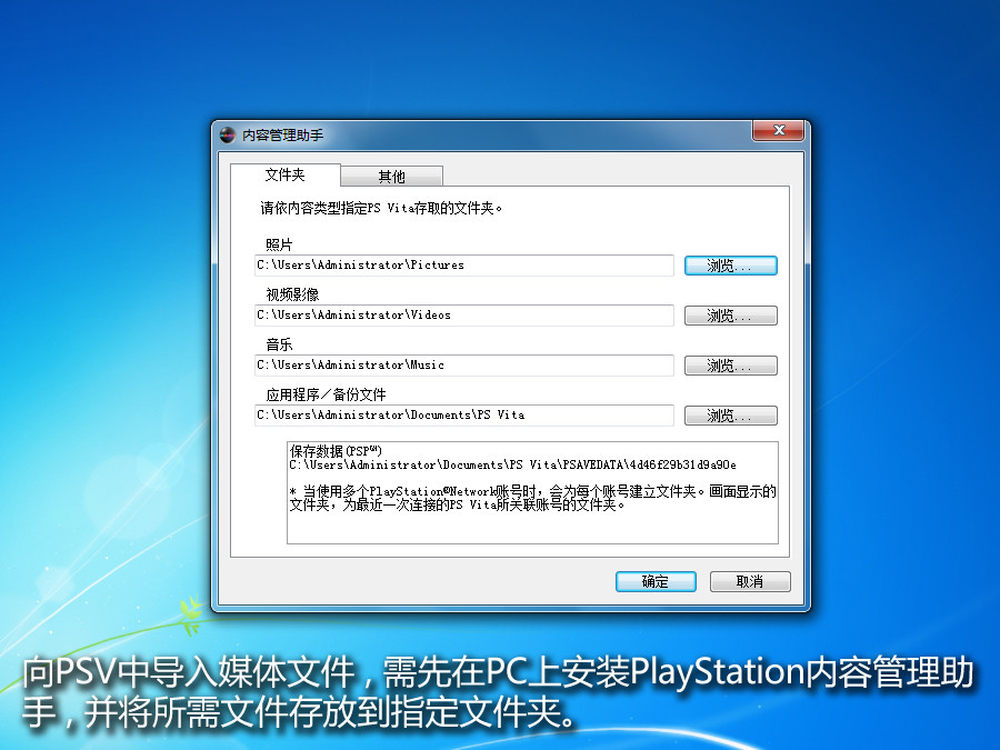This screenshot has width=1000, height=750.
Task: Browse for the 应用程序／备份文件 folder
Action: coord(731,416)
